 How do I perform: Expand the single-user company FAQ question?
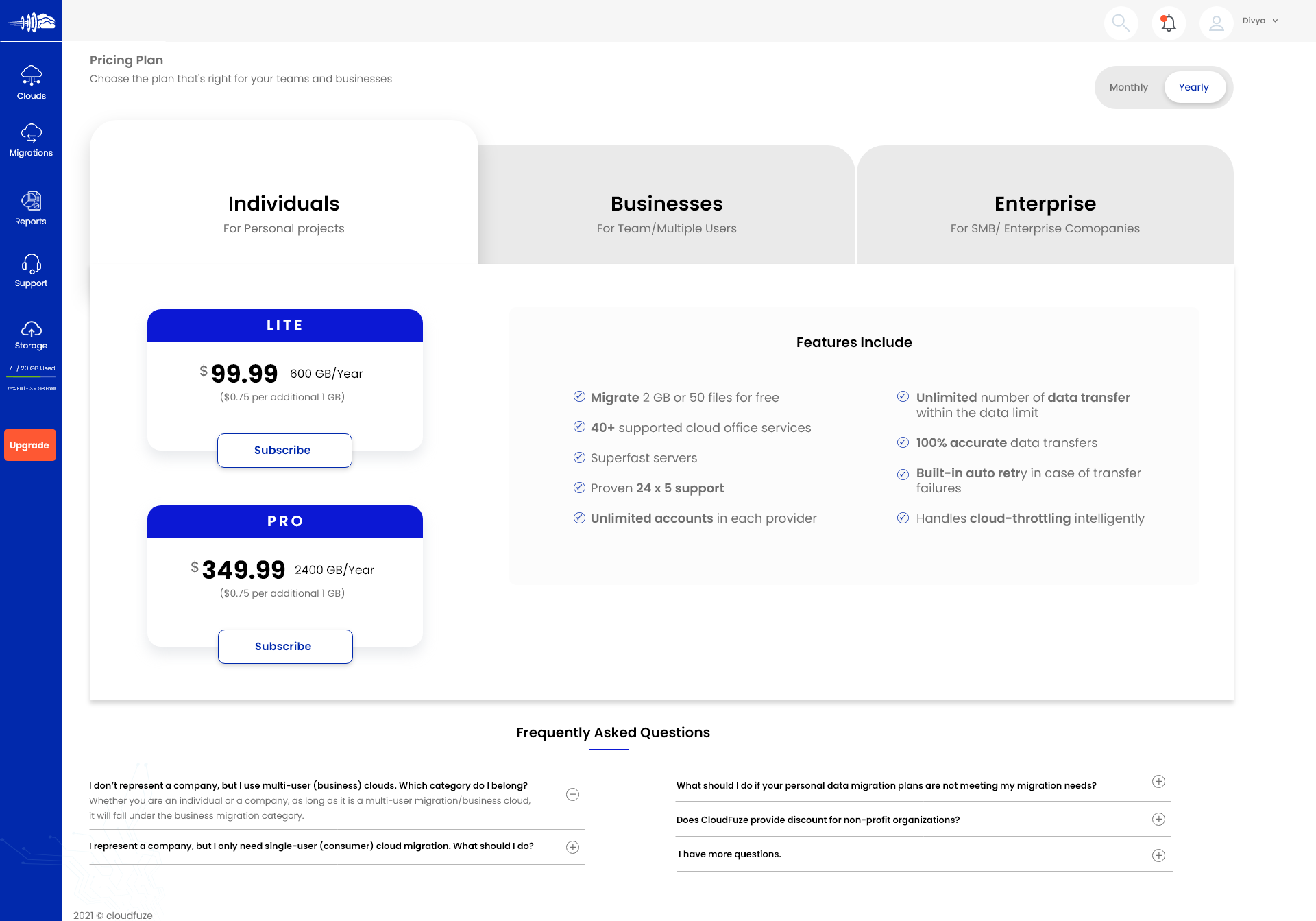[572, 847]
